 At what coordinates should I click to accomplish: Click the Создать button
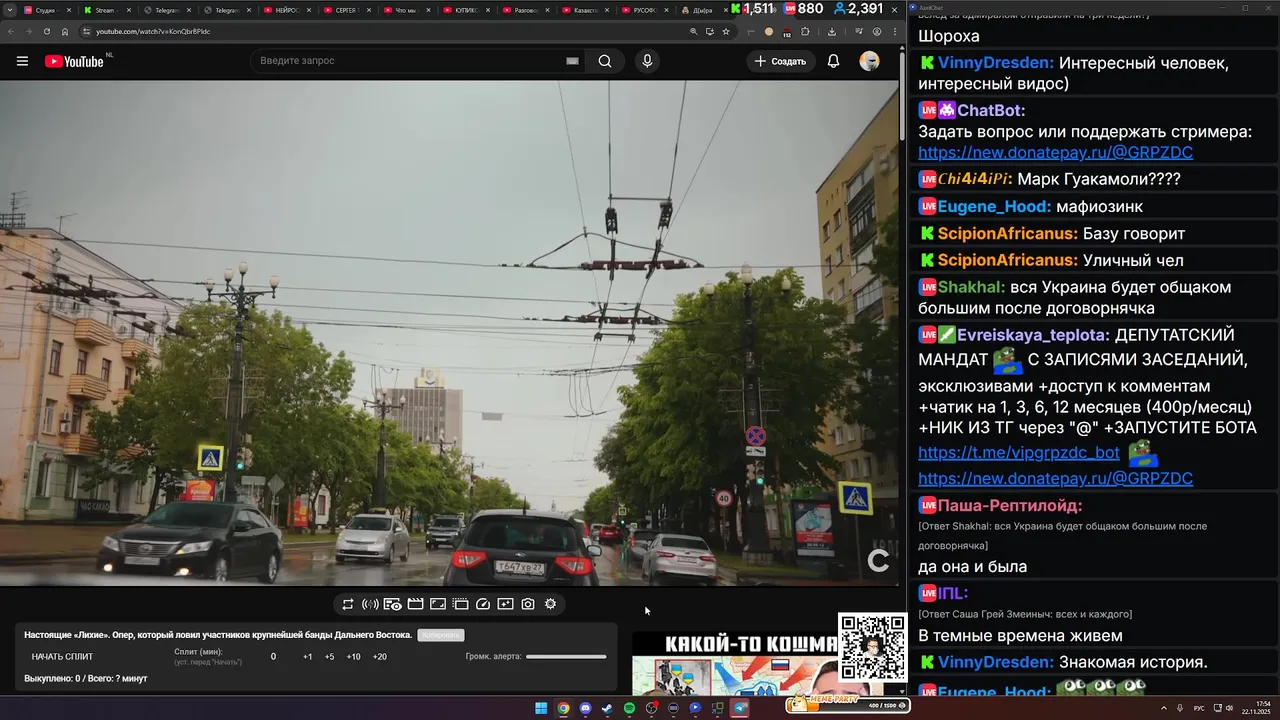click(780, 61)
